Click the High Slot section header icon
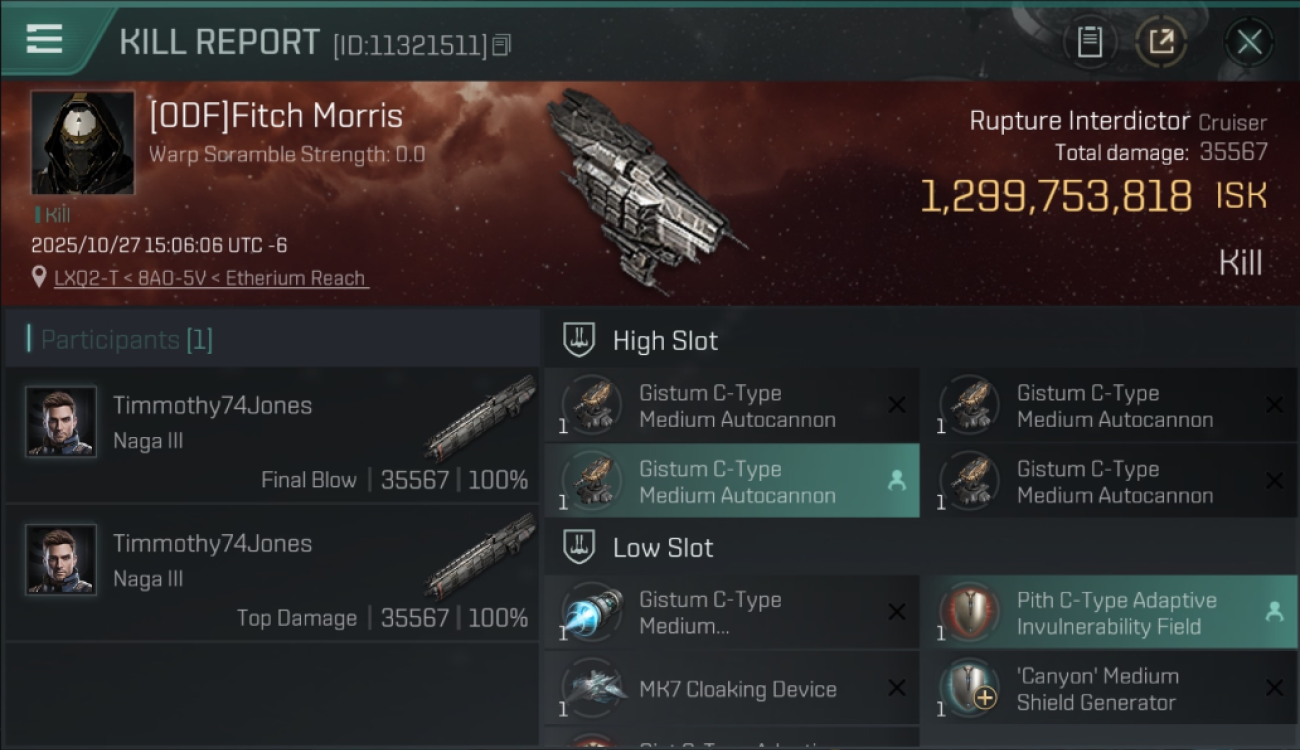 click(580, 340)
